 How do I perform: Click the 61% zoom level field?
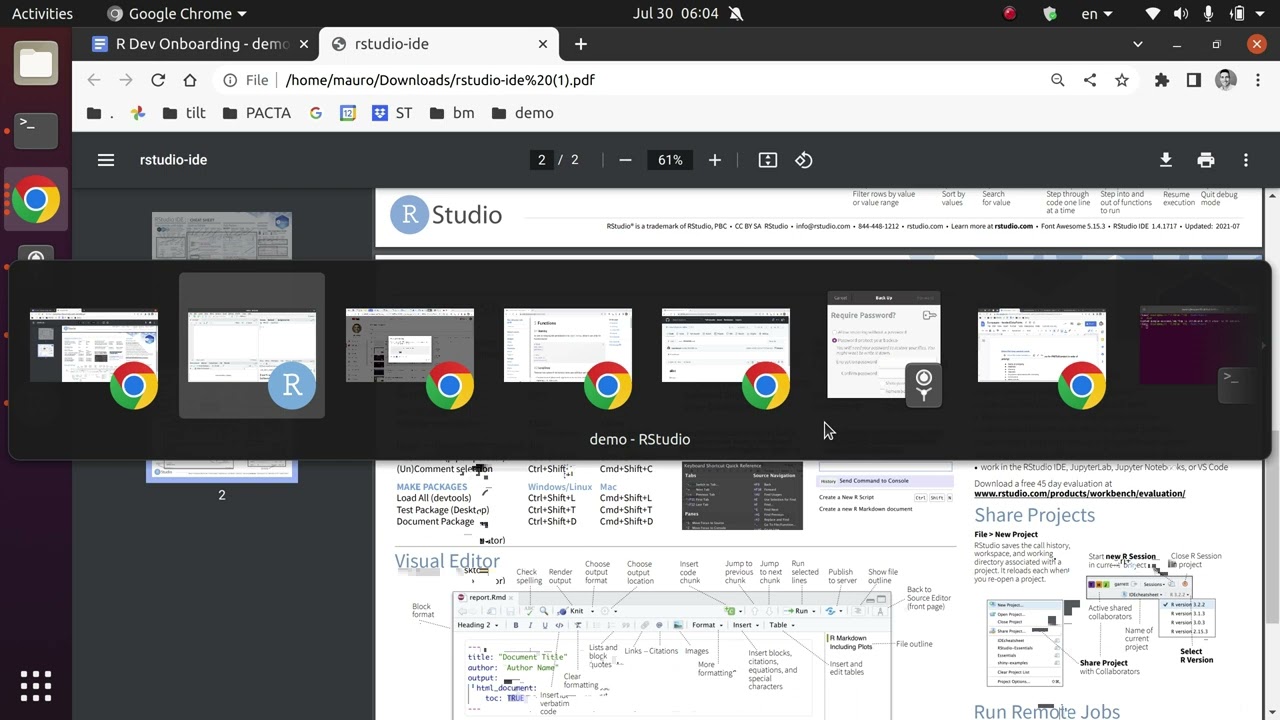click(670, 160)
